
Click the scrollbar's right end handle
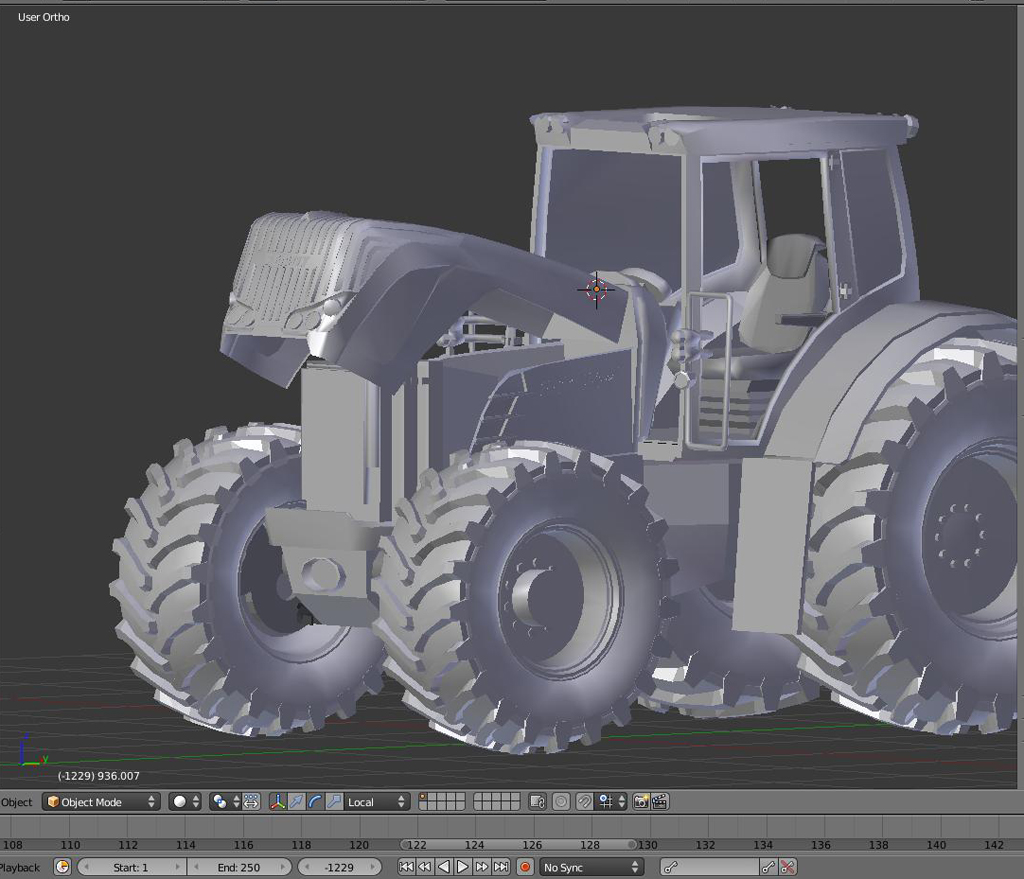tap(632, 844)
